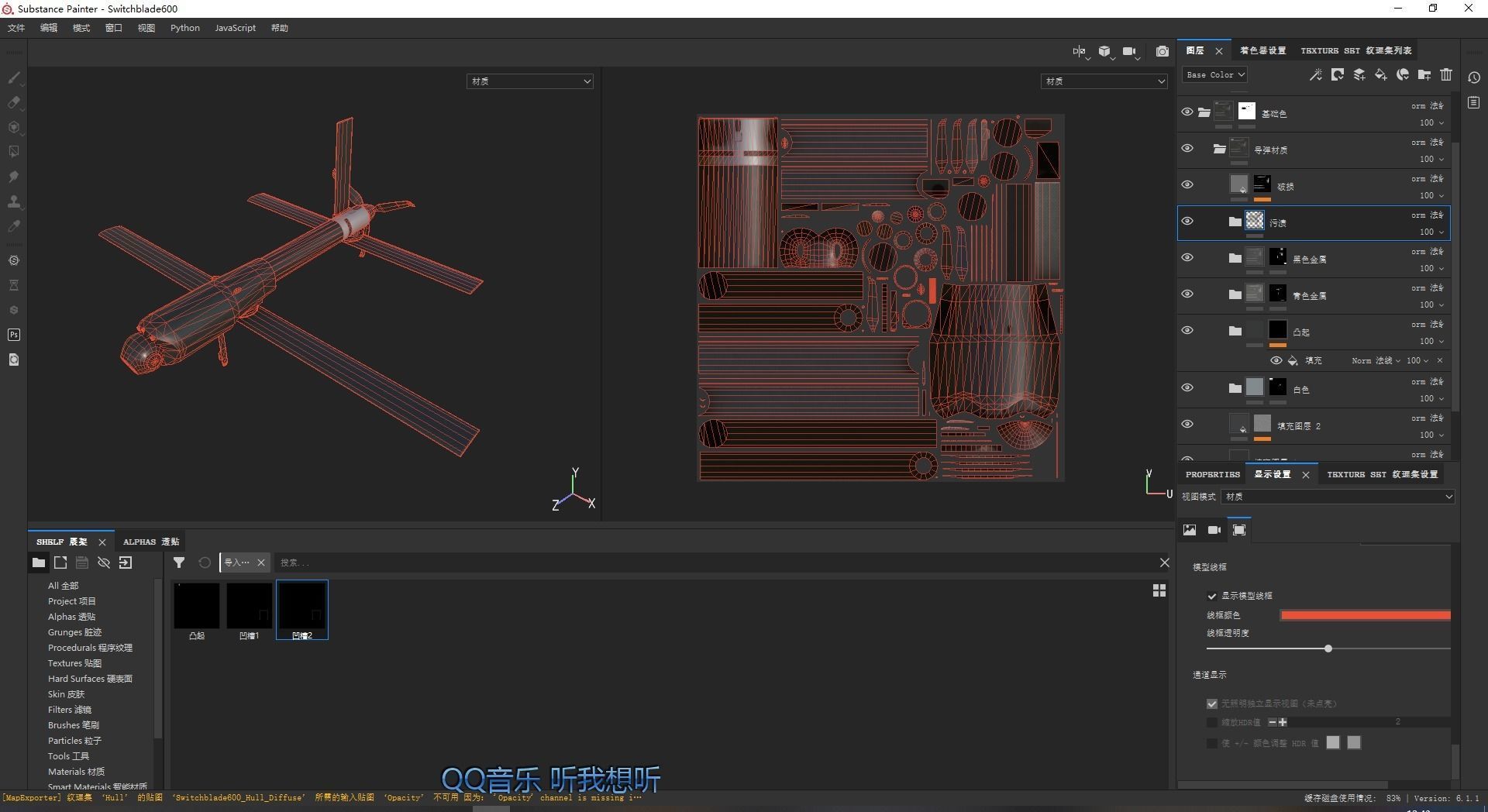The width and height of the screenshot is (1488, 812).
Task: Open the 文件 menu
Action: click(16, 28)
